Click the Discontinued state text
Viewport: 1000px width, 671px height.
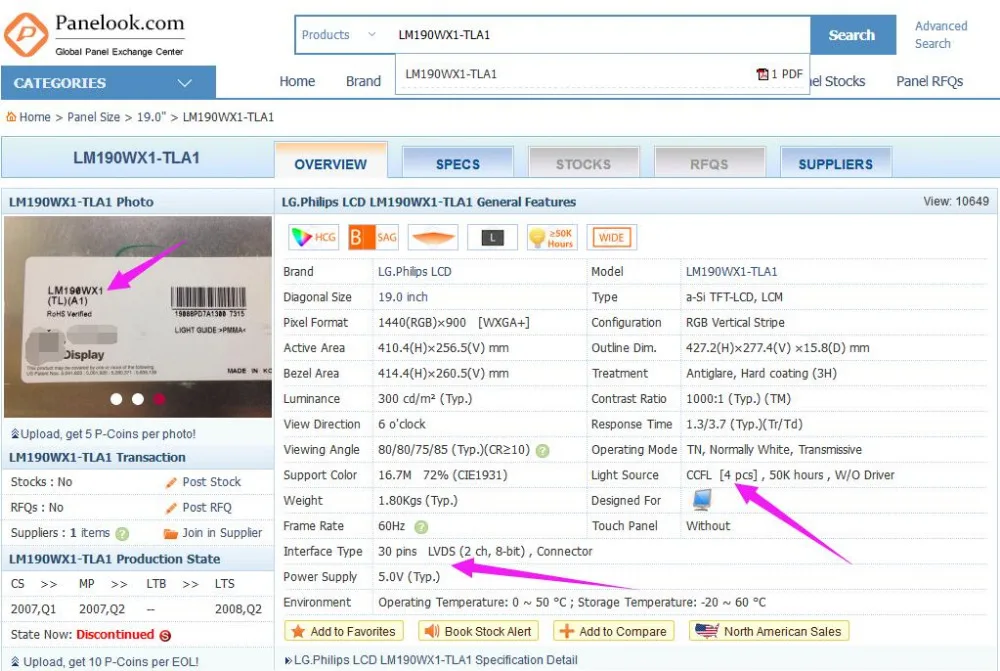[115, 635]
